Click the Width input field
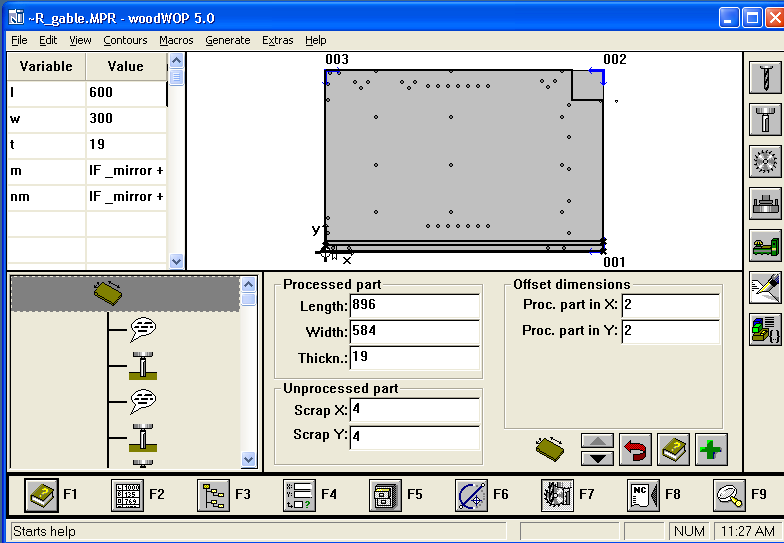The height and width of the screenshot is (543, 784). coord(414,332)
